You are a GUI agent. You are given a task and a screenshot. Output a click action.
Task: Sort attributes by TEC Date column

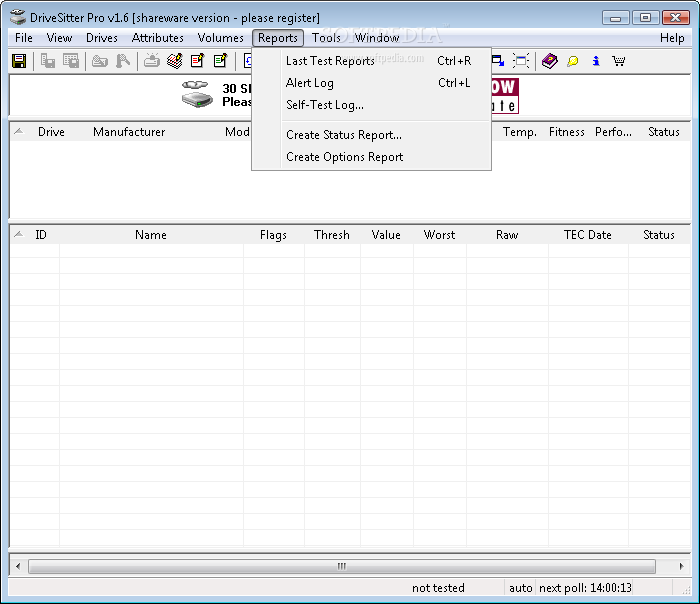pyautogui.click(x=588, y=235)
